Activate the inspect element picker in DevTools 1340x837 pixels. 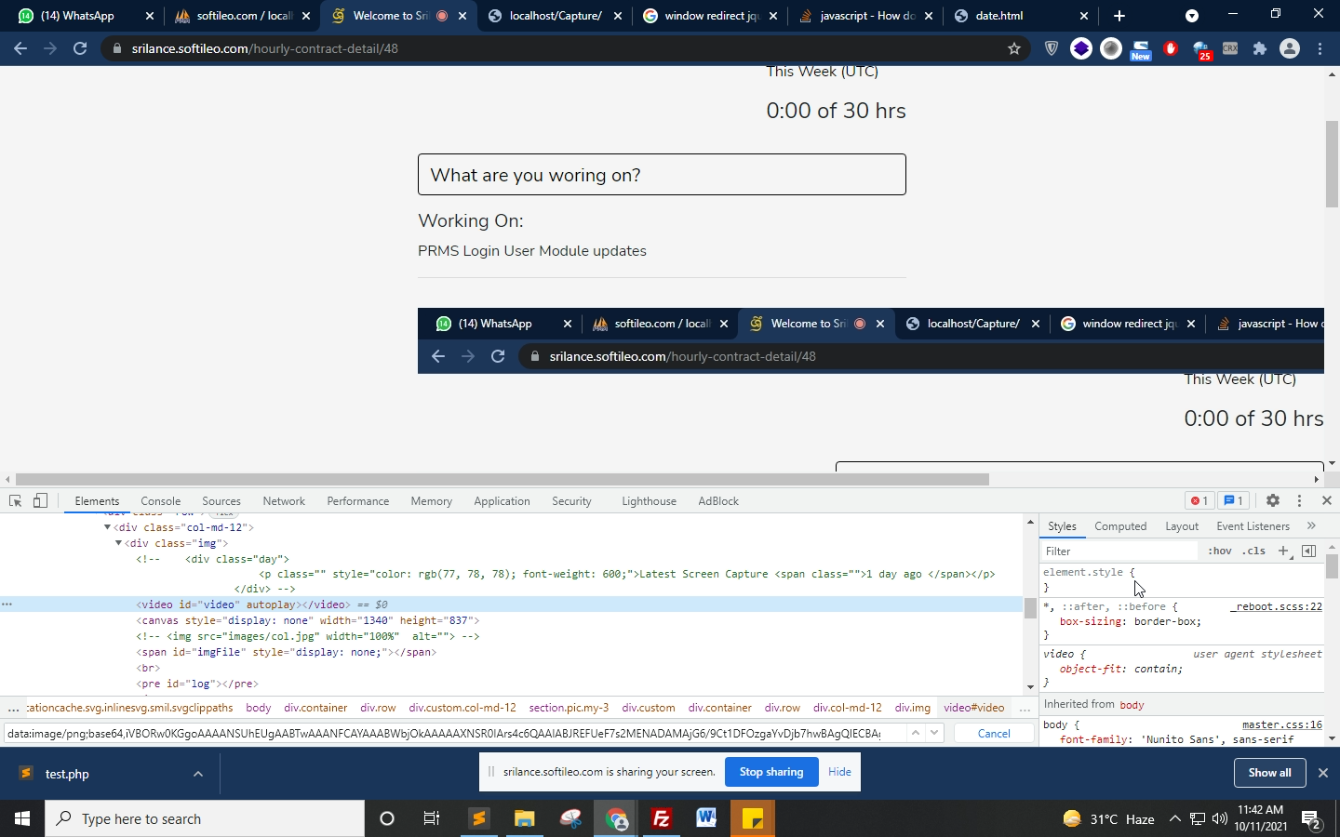click(15, 501)
